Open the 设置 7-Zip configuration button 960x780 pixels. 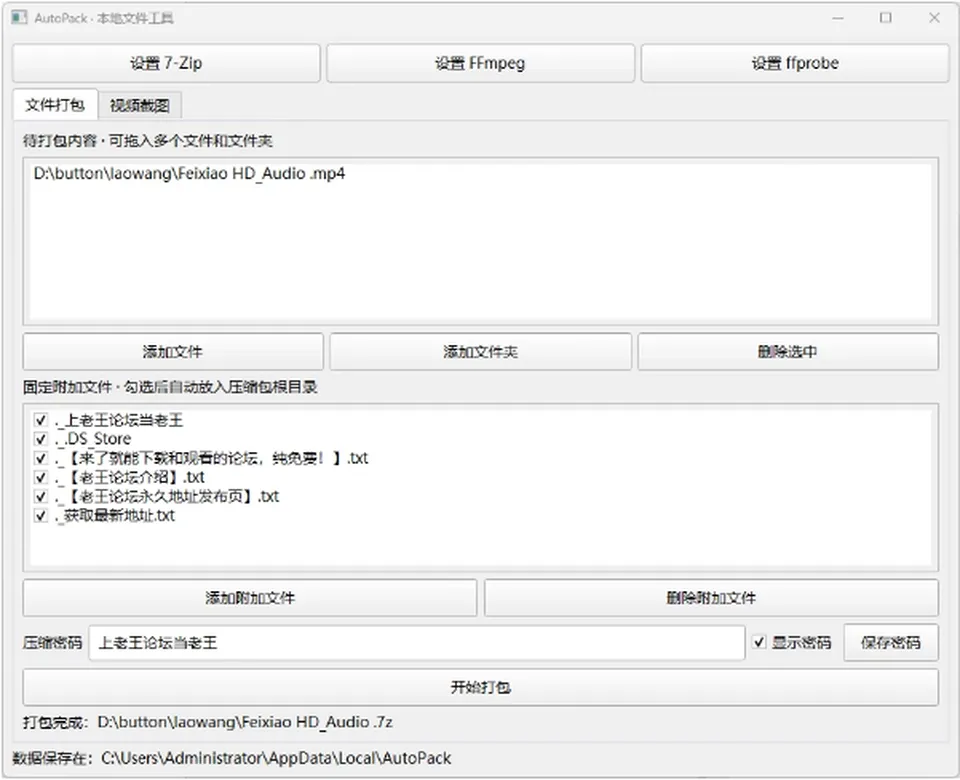pyautogui.click(x=166, y=63)
